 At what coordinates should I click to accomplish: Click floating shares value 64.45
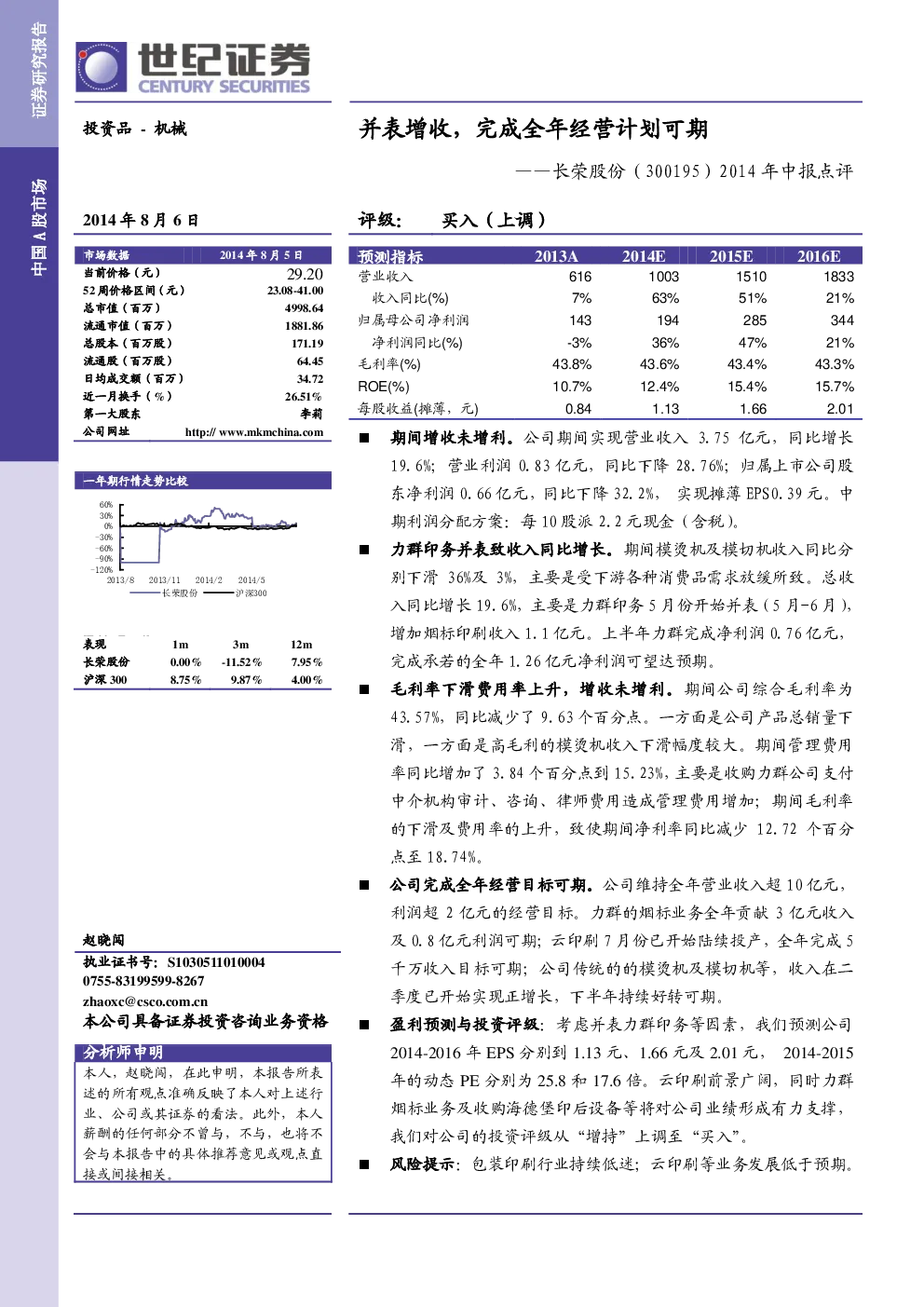(310, 361)
